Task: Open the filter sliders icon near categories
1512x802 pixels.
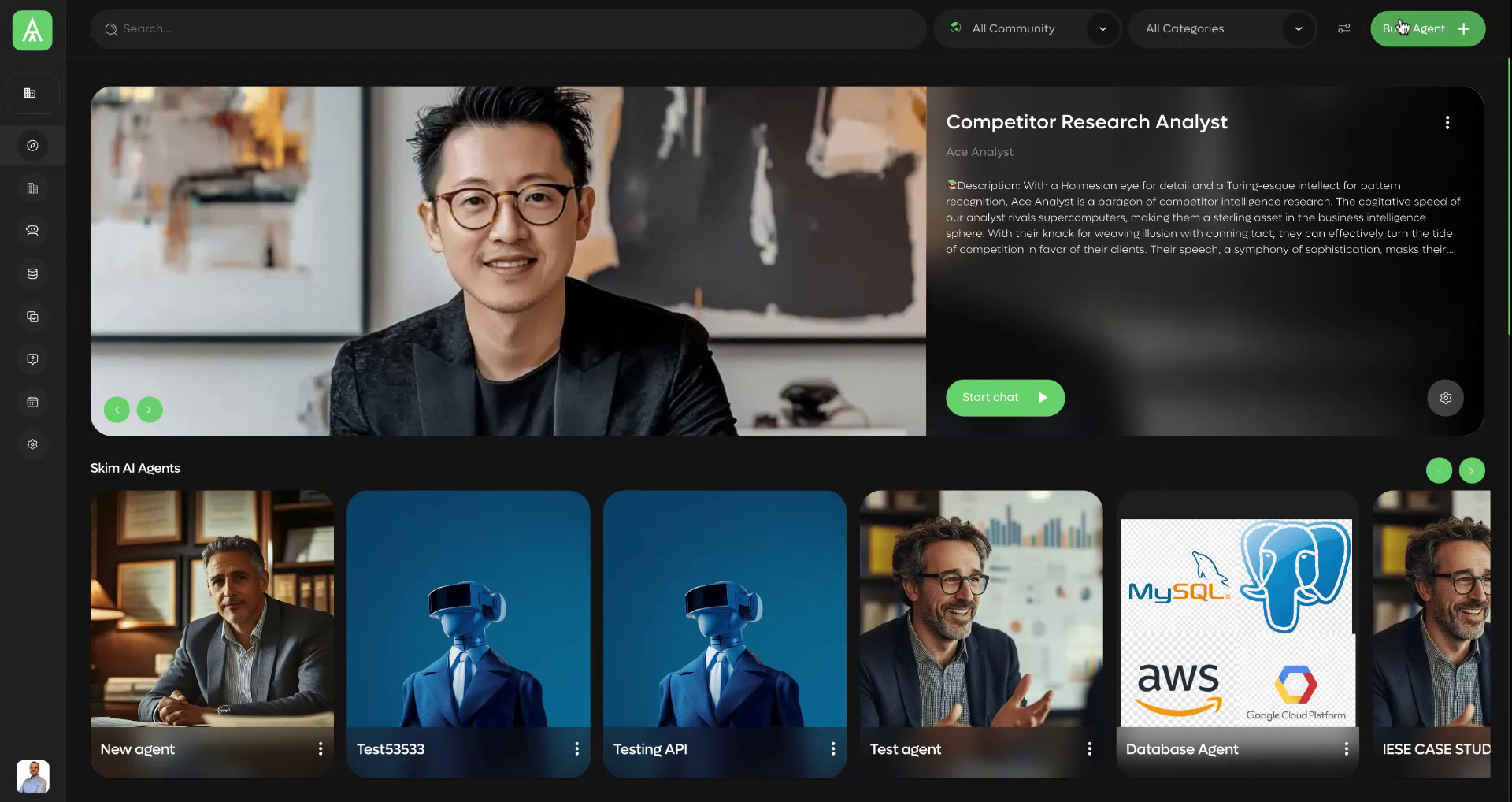Action: 1343,29
